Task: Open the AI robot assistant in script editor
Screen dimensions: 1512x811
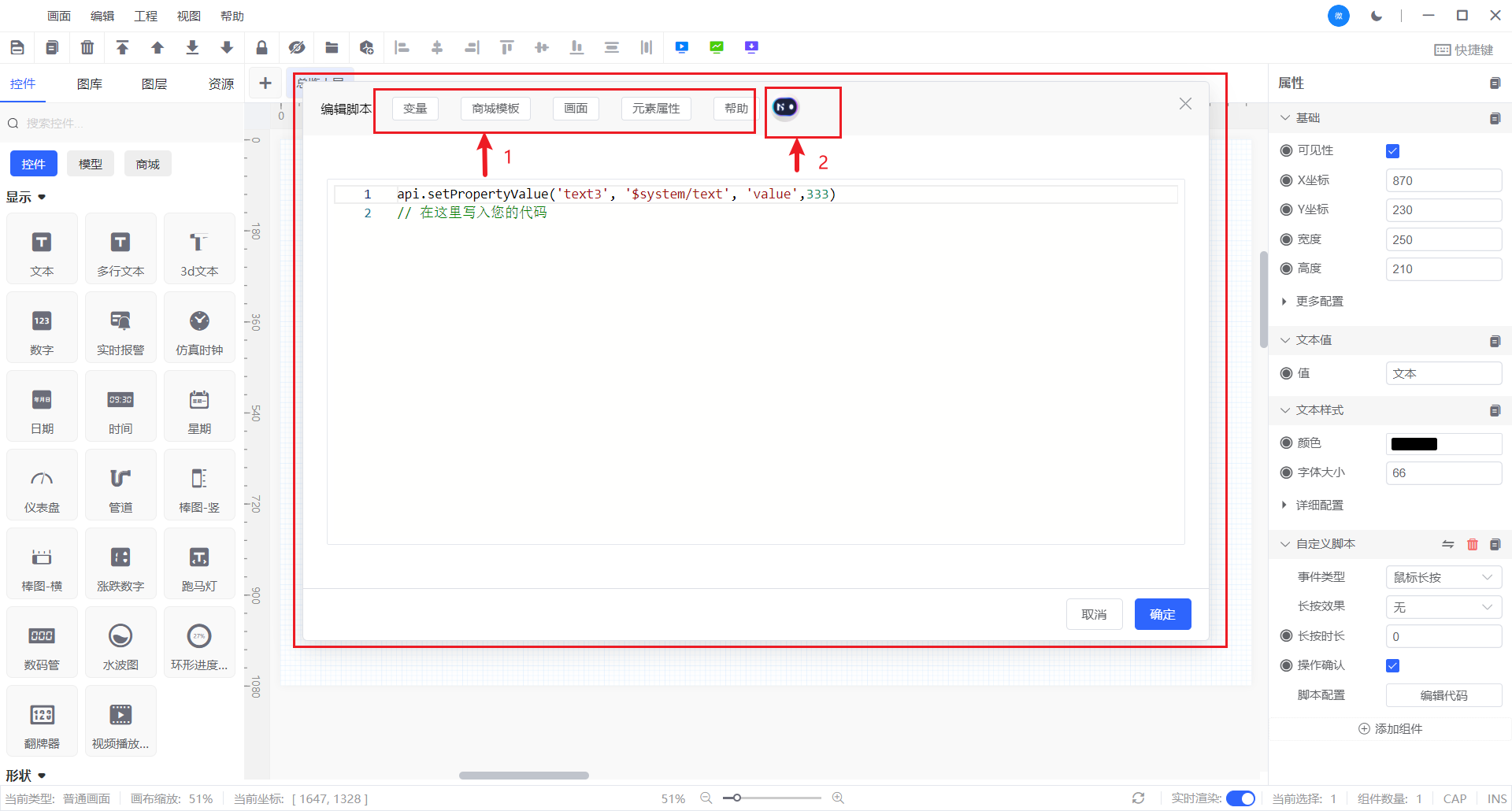Action: 784,107
